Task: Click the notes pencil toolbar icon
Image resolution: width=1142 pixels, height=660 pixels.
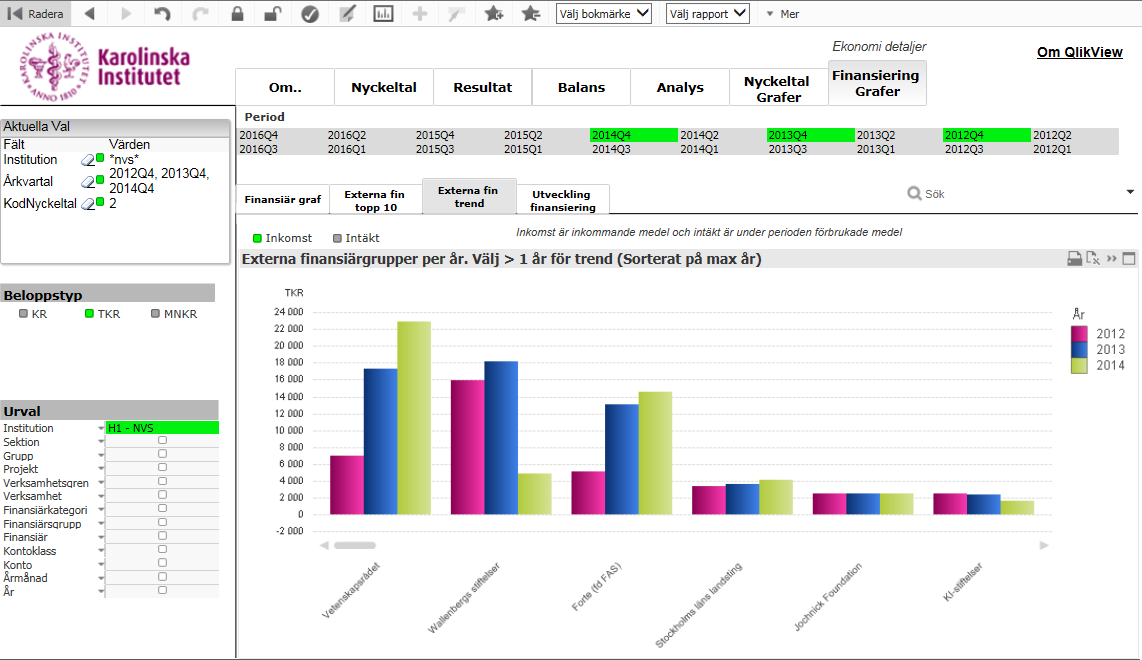Action: point(347,14)
